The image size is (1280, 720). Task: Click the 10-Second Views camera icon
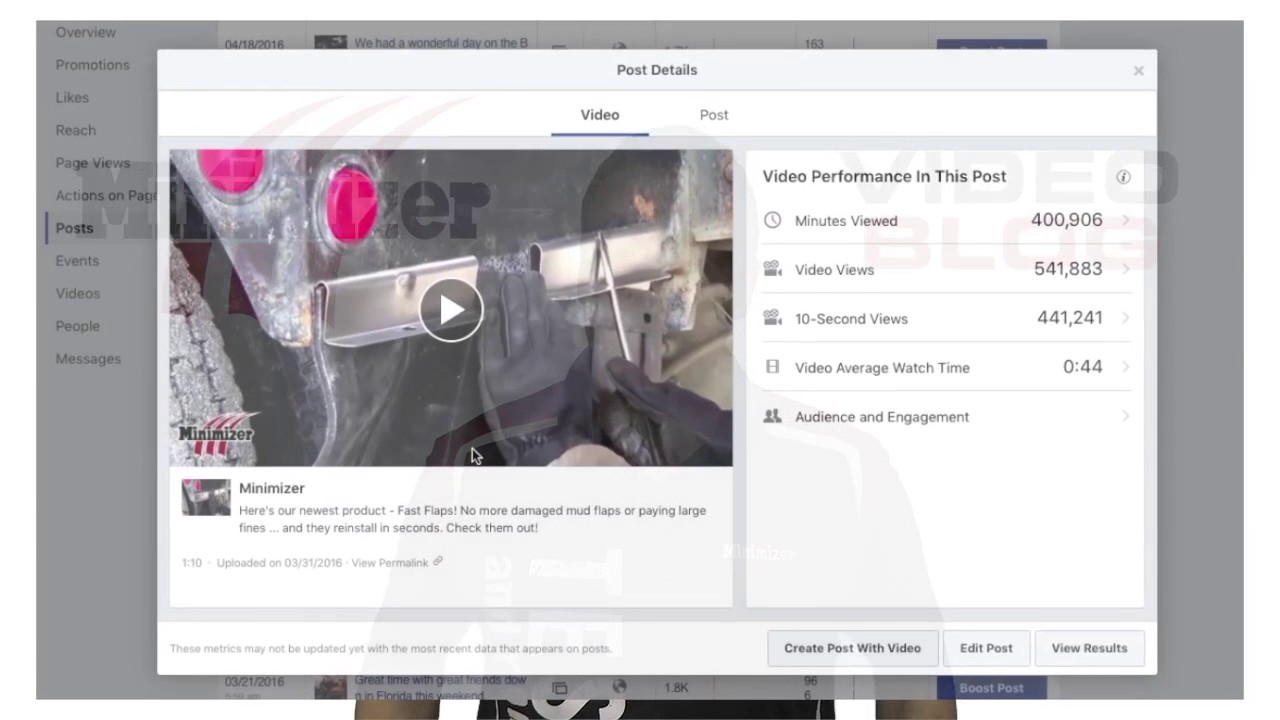tap(772, 318)
